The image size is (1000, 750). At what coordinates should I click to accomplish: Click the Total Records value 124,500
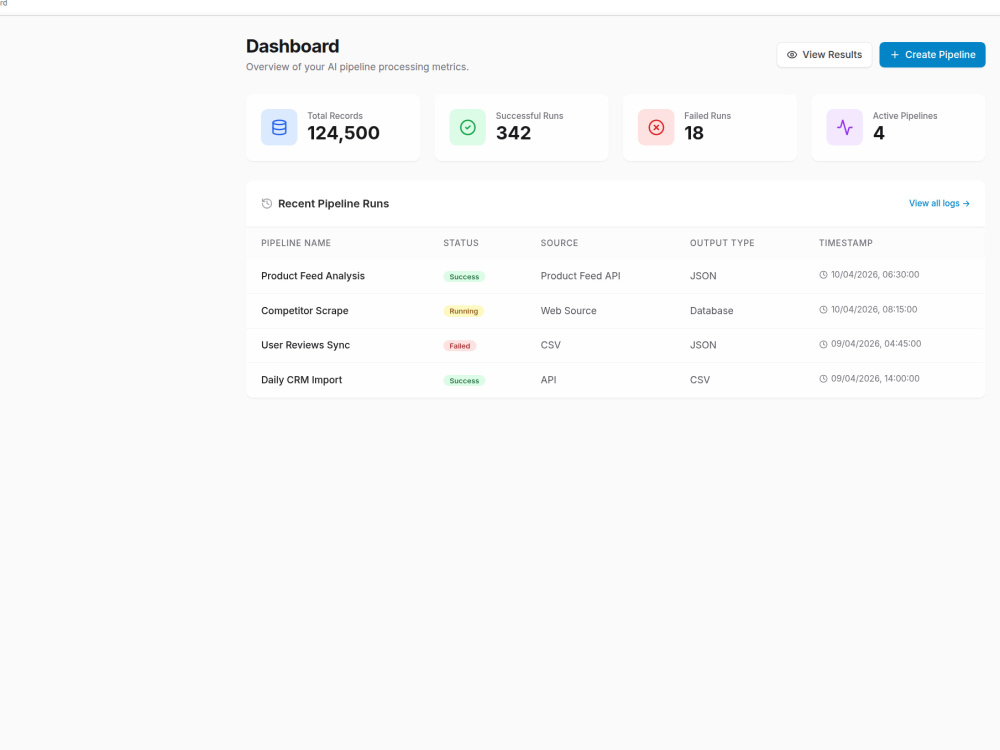coord(343,133)
